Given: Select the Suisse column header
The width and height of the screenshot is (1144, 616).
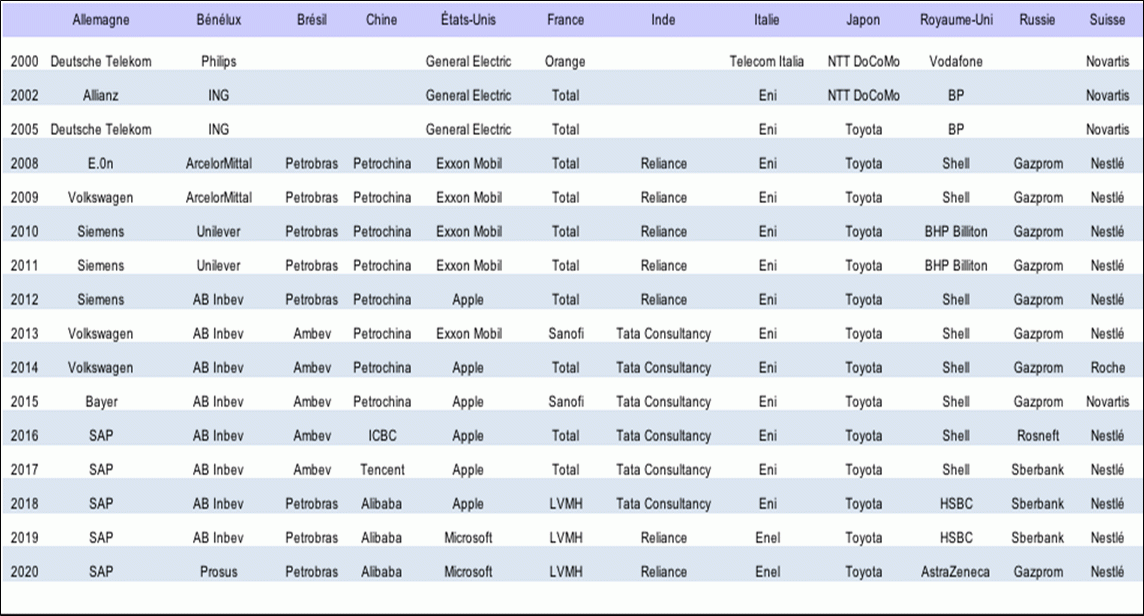Looking at the screenshot, I should coord(1107,20).
